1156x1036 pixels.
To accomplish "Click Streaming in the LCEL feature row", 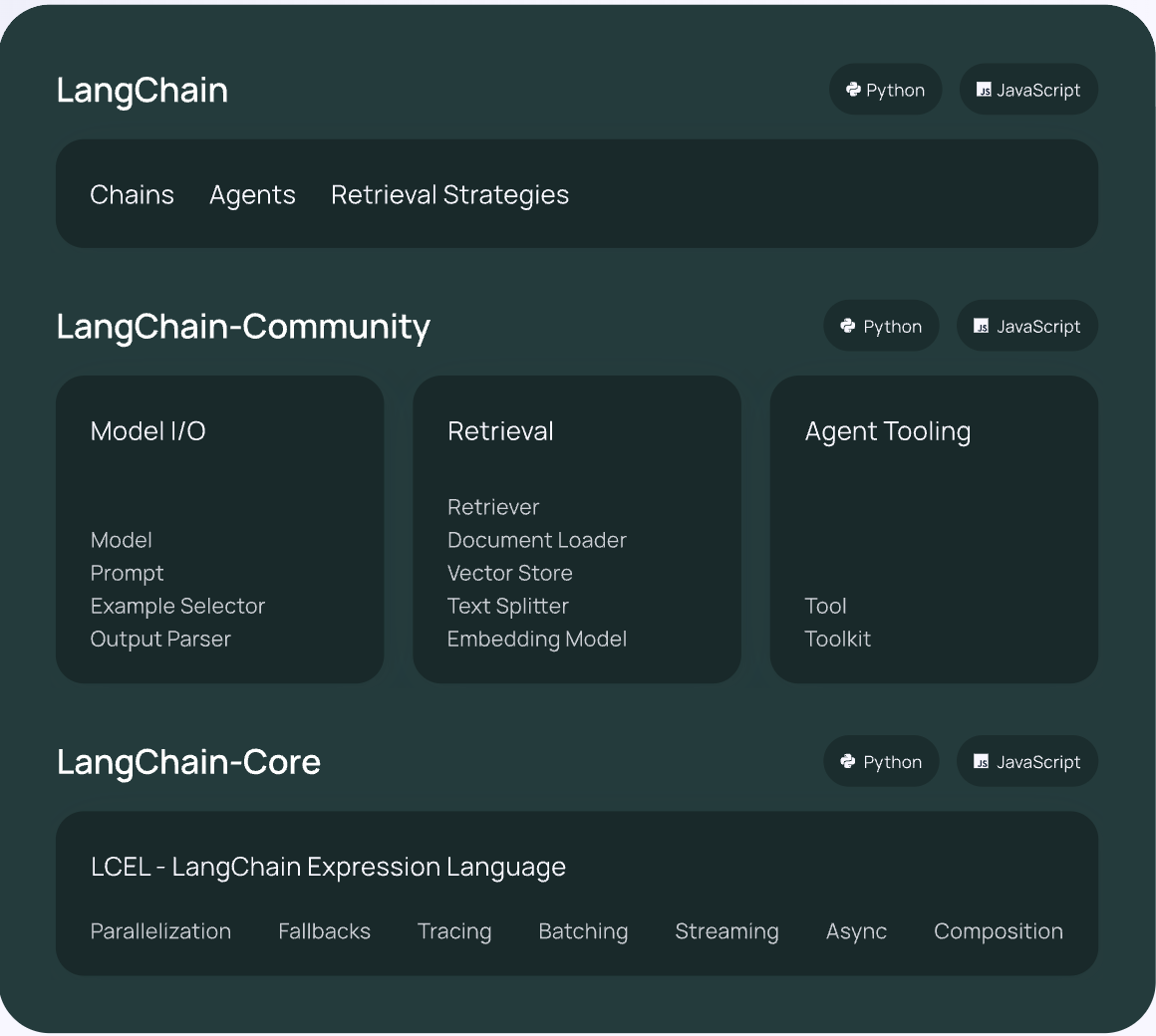I will [x=726, y=931].
